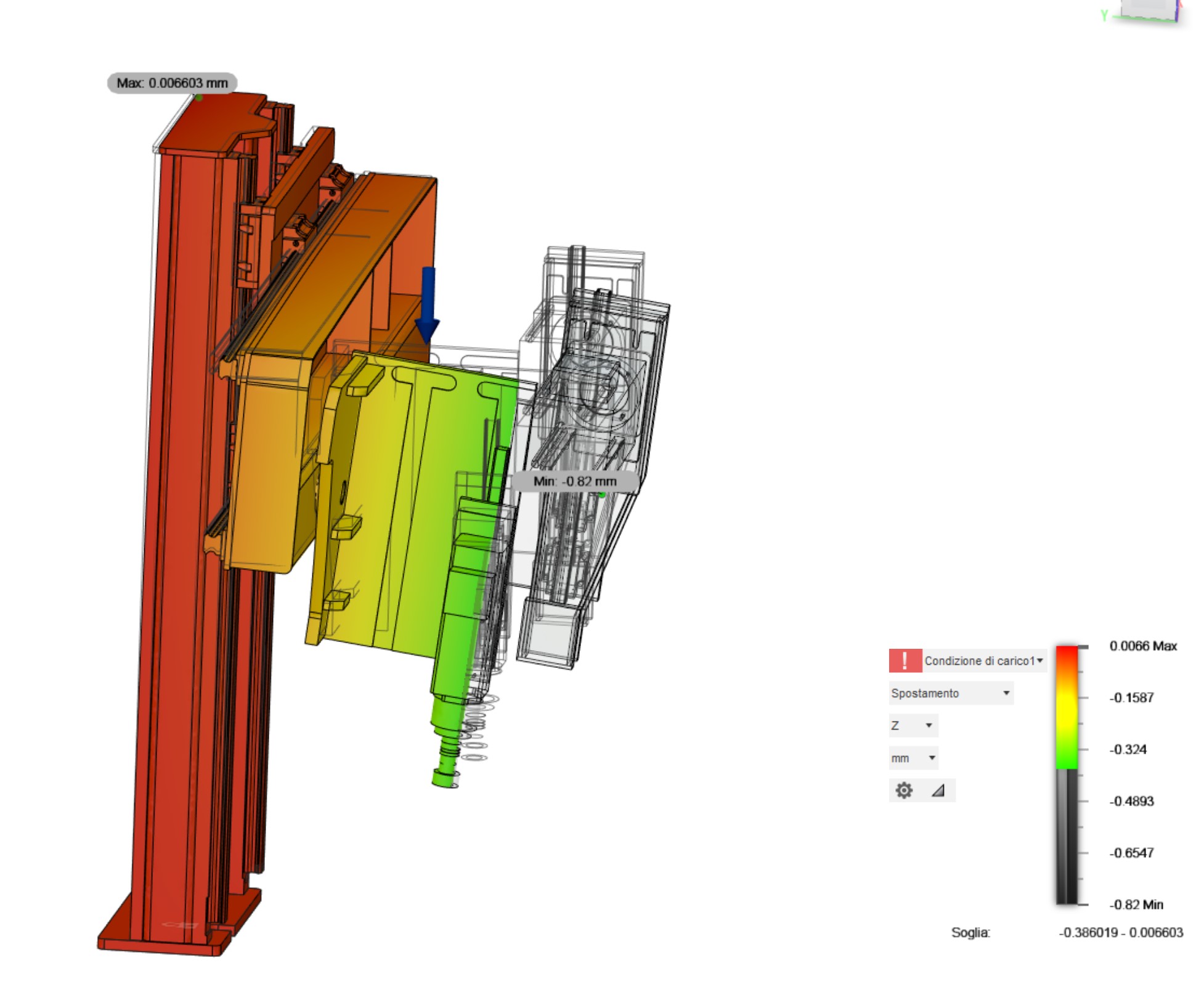Click the -0.4893 legend value

(1131, 801)
